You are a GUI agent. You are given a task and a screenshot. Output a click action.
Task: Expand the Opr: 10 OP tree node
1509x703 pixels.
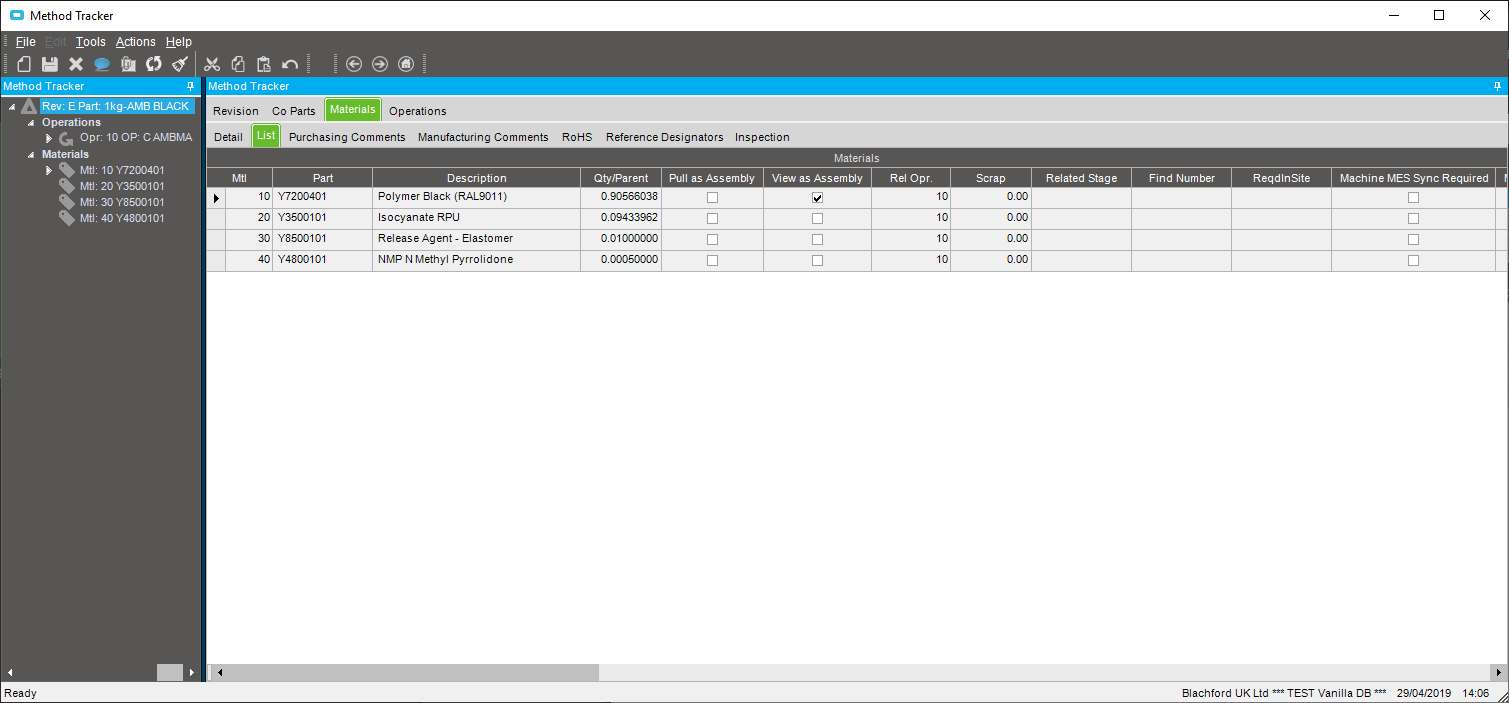(49, 138)
